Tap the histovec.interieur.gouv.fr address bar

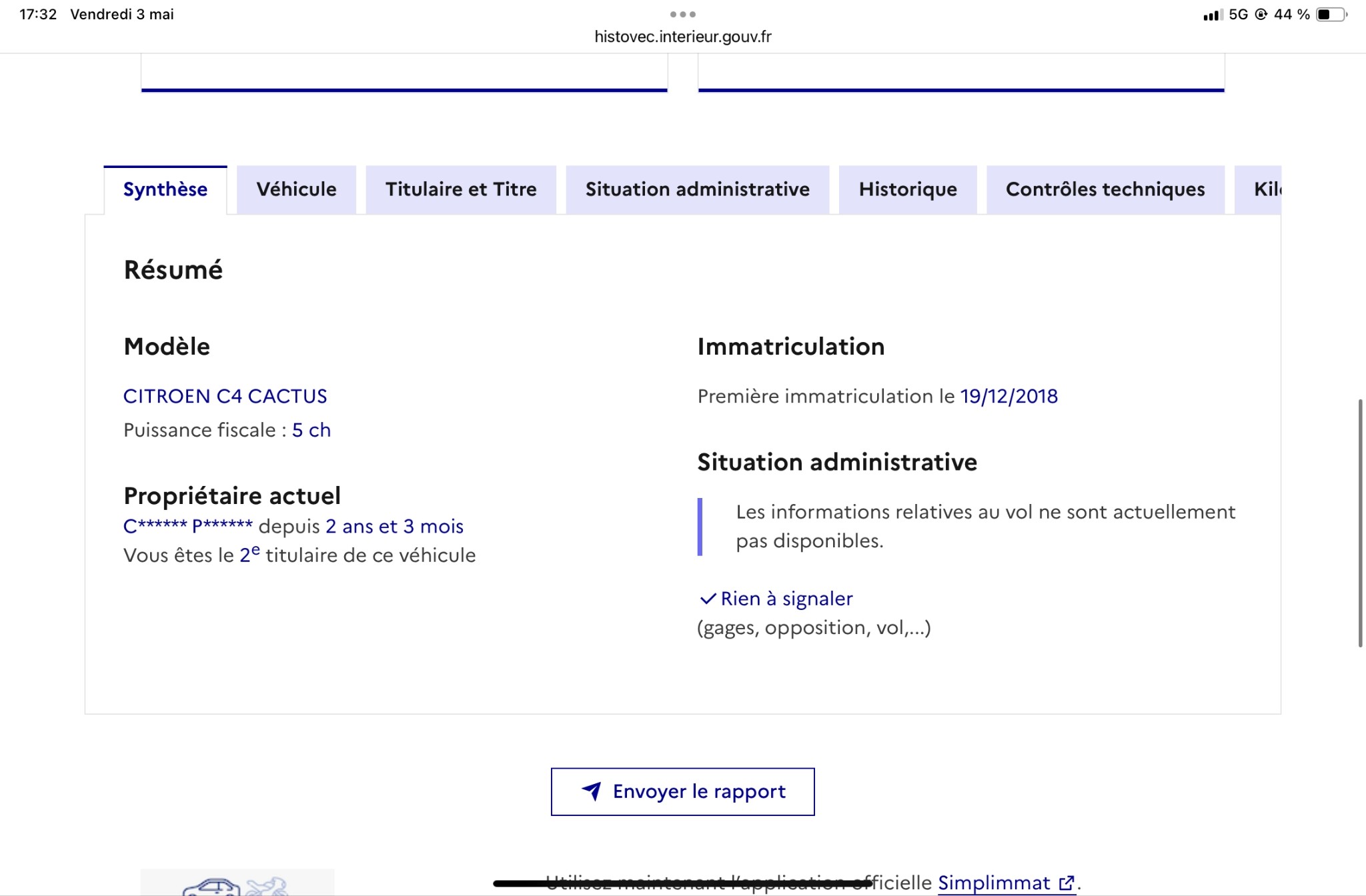(x=683, y=37)
